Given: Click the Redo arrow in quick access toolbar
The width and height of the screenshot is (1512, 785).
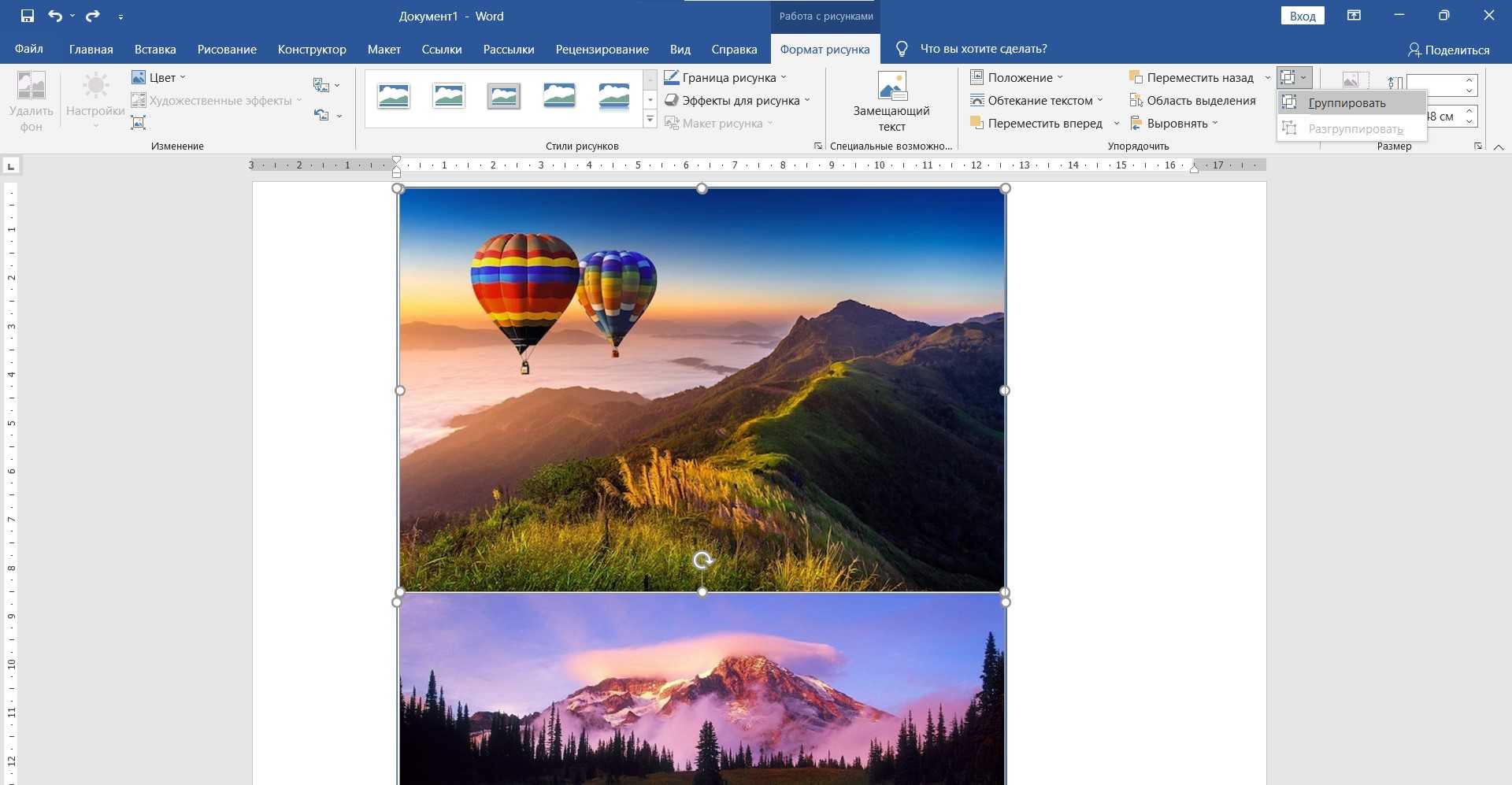Looking at the screenshot, I should click(x=92, y=16).
